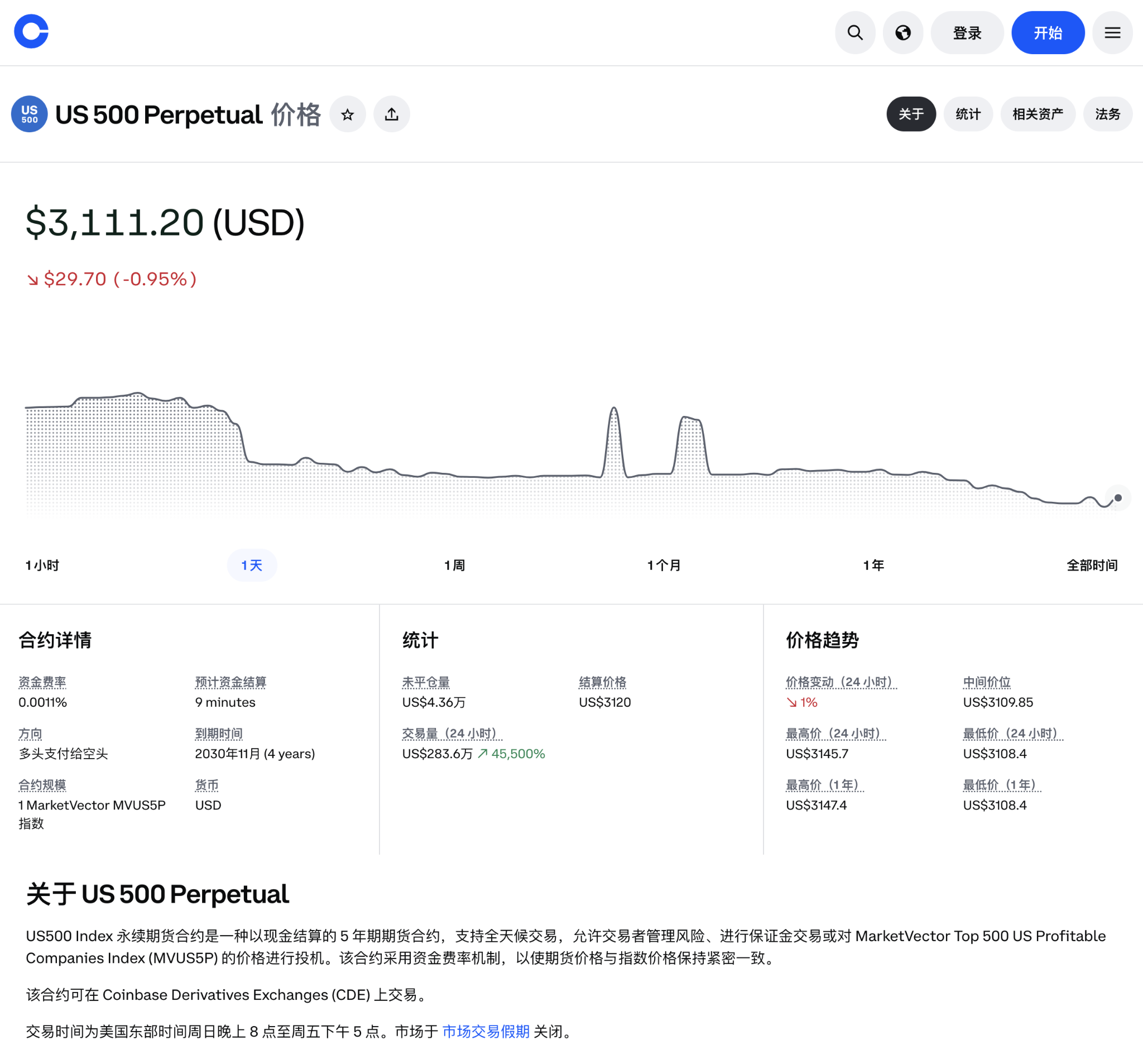
Task: Click the US$4.36万 open interest value
Action: click(x=434, y=702)
